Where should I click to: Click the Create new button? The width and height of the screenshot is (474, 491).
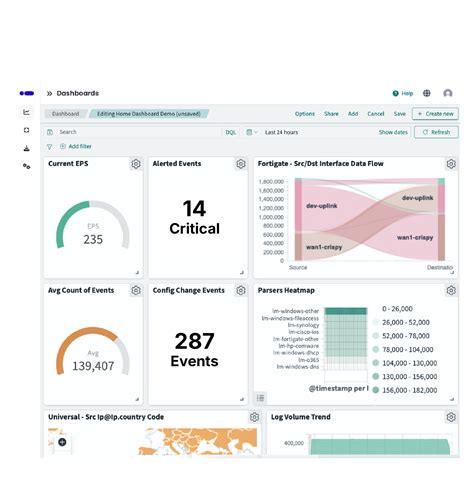(x=435, y=114)
